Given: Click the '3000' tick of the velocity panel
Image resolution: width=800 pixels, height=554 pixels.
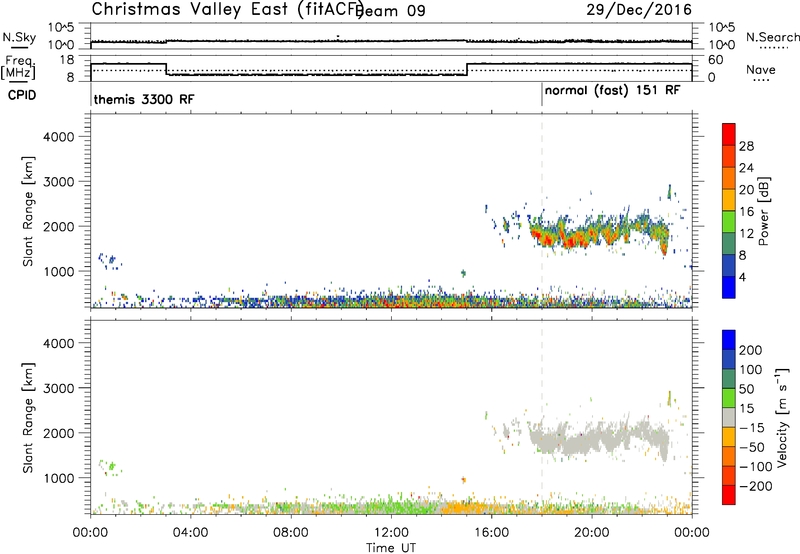Looking at the screenshot, I should pyautogui.click(x=58, y=388).
